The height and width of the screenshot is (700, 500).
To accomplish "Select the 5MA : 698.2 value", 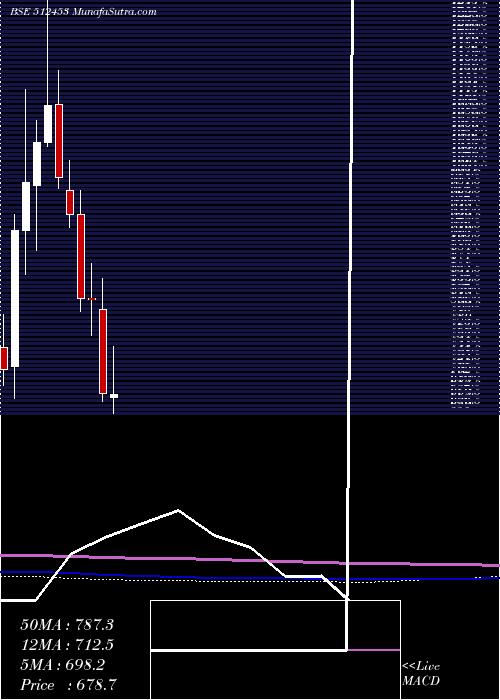I will point(62,665).
